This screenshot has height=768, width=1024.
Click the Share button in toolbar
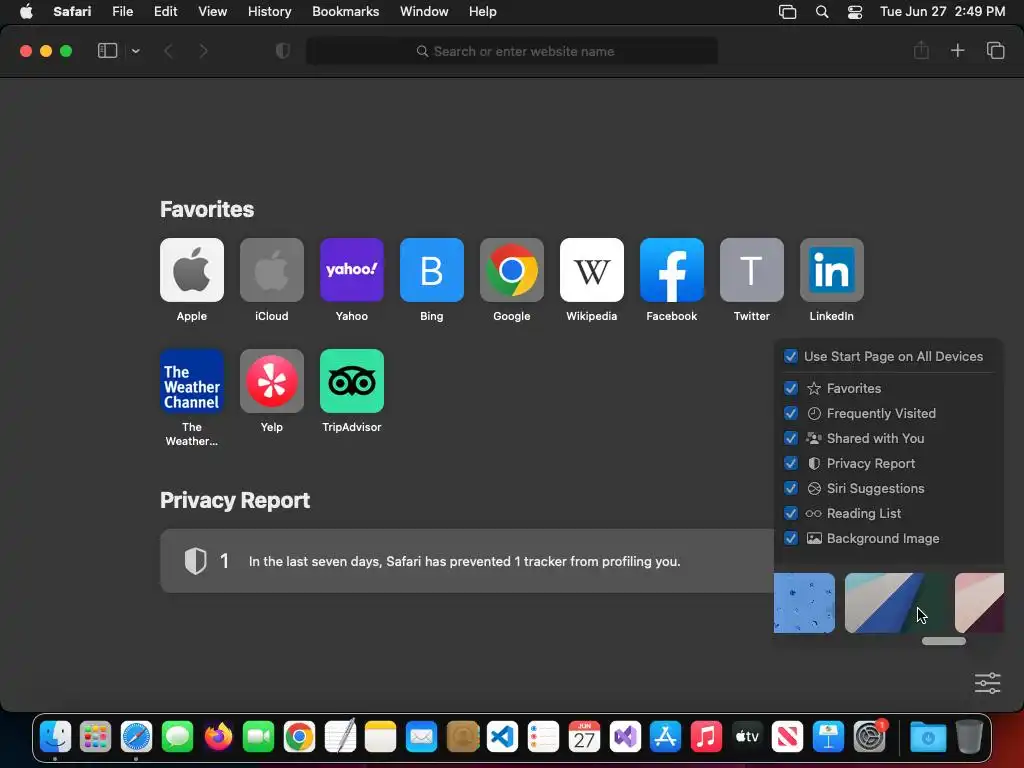[921, 50]
